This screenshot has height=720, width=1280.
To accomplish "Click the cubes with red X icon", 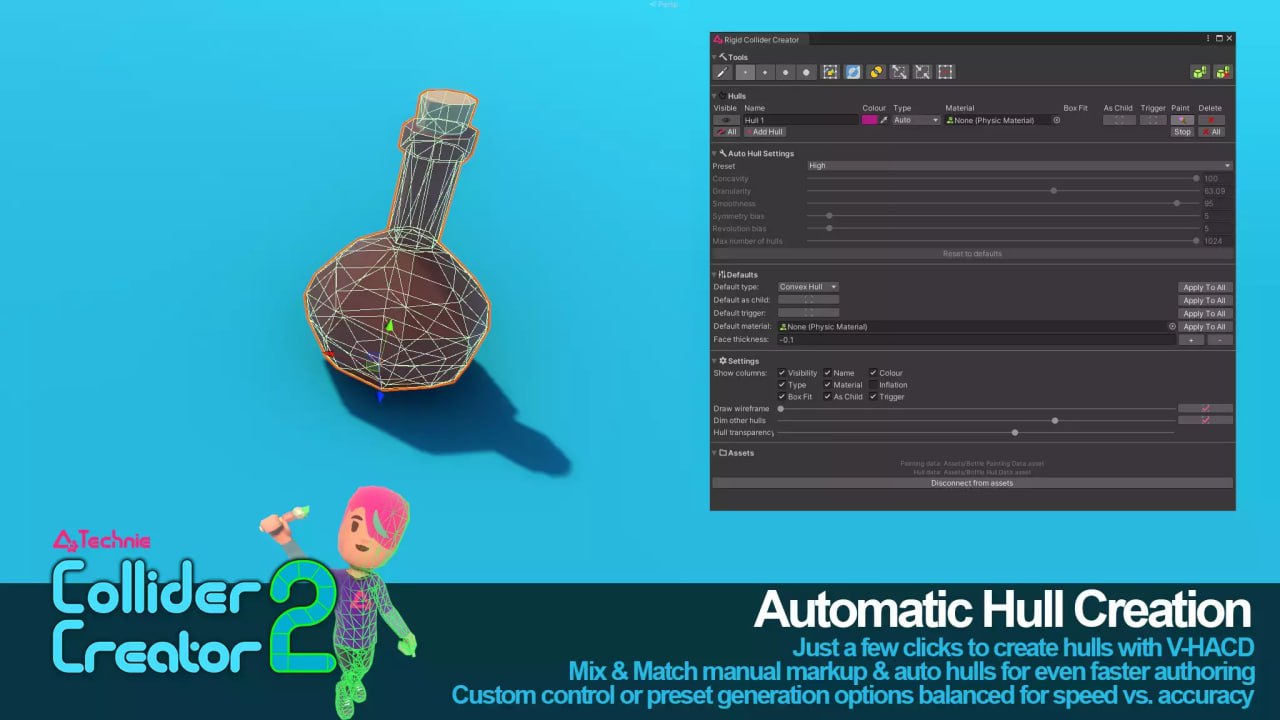I will click(x=1222, y=72).
